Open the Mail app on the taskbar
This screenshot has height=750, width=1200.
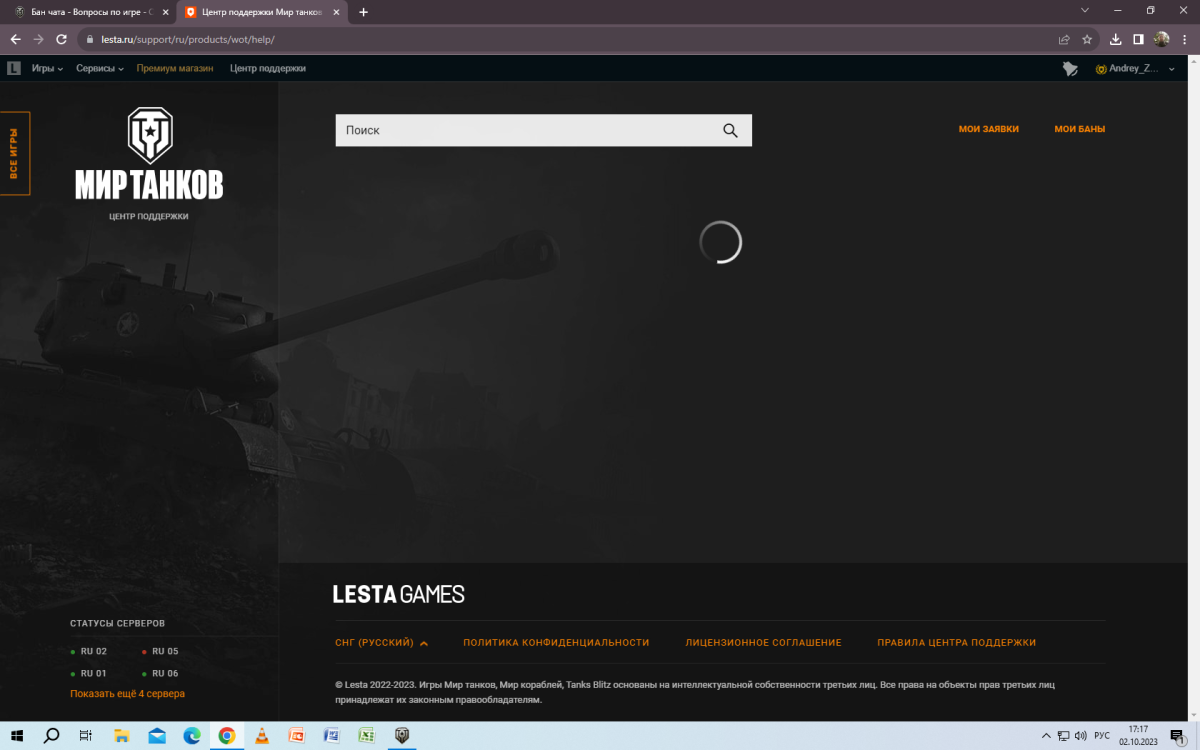click(x=157, y=736)
